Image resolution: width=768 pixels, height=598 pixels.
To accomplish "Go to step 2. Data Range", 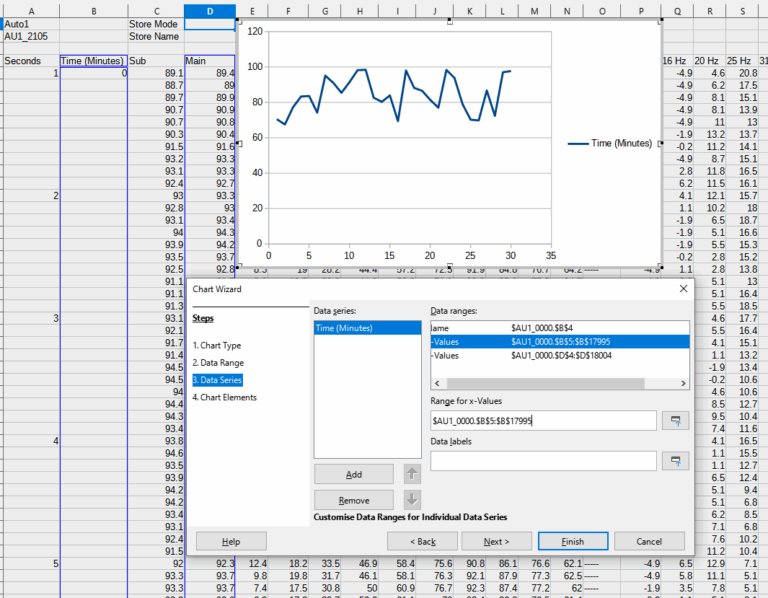I will pos(218,362).
